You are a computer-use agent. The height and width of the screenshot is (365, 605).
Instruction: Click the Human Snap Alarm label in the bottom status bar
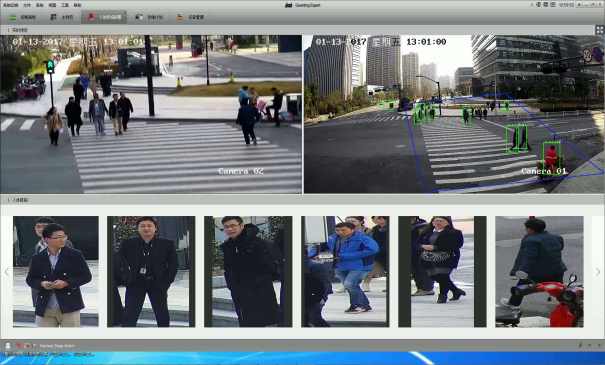click(x=57, y=346)
